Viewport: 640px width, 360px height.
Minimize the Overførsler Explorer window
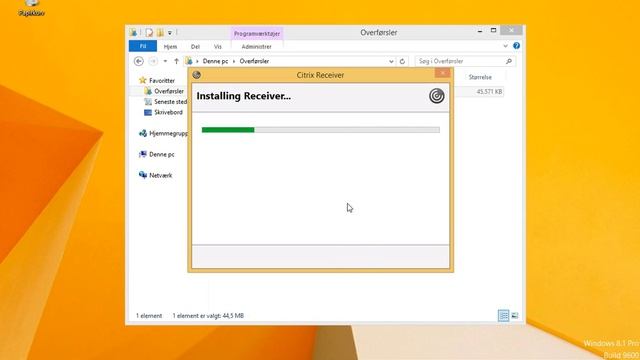pyautogui.click(x=480, y=31)
